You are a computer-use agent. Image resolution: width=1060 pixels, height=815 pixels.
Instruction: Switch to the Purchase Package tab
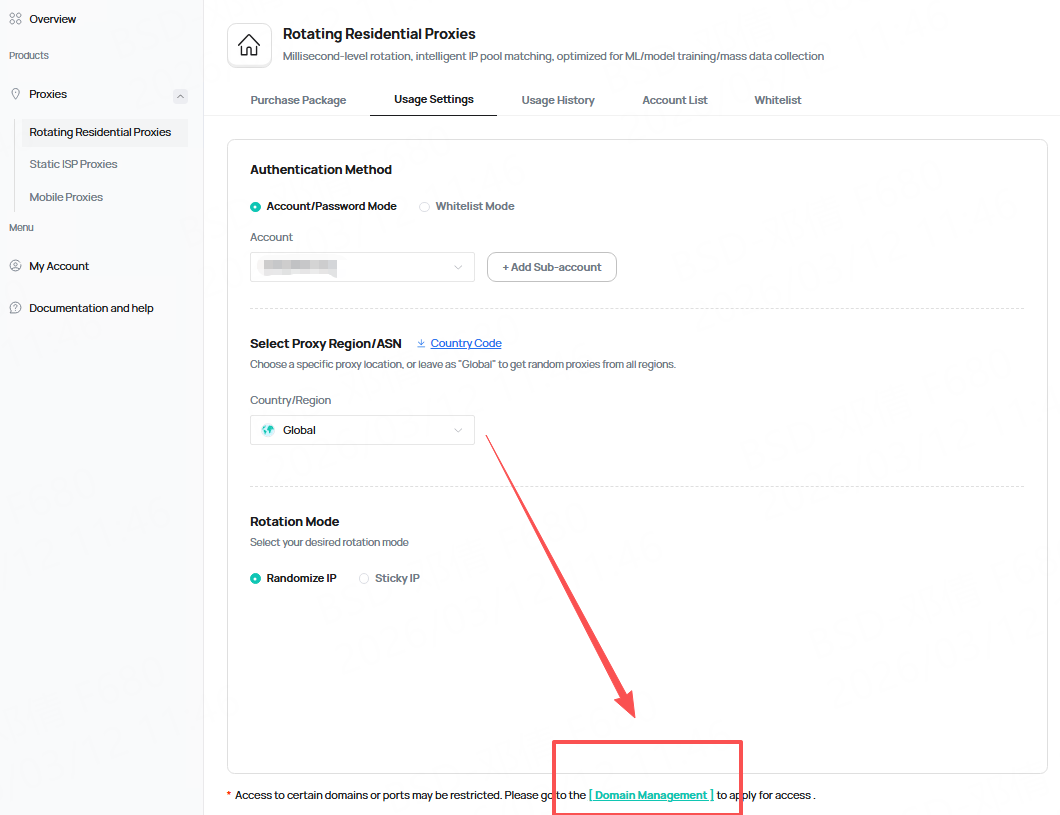(298, 100)
